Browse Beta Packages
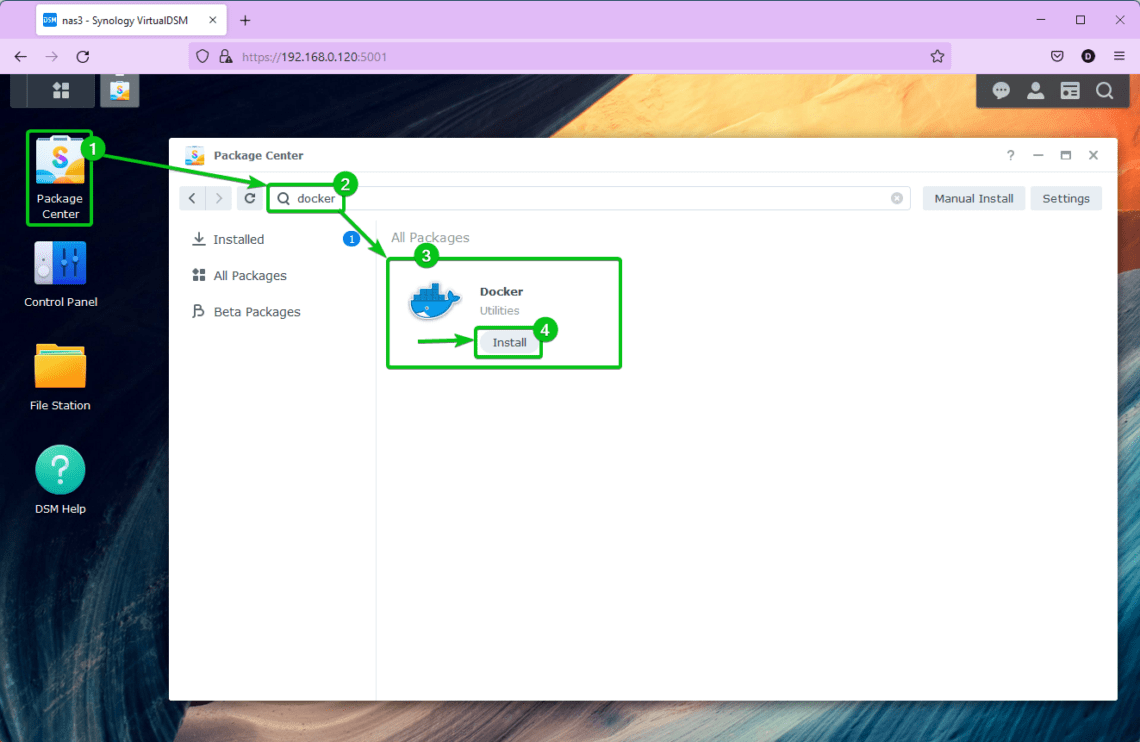The image size is (1140, 742). pyautogui.click(x=254, y=311)
